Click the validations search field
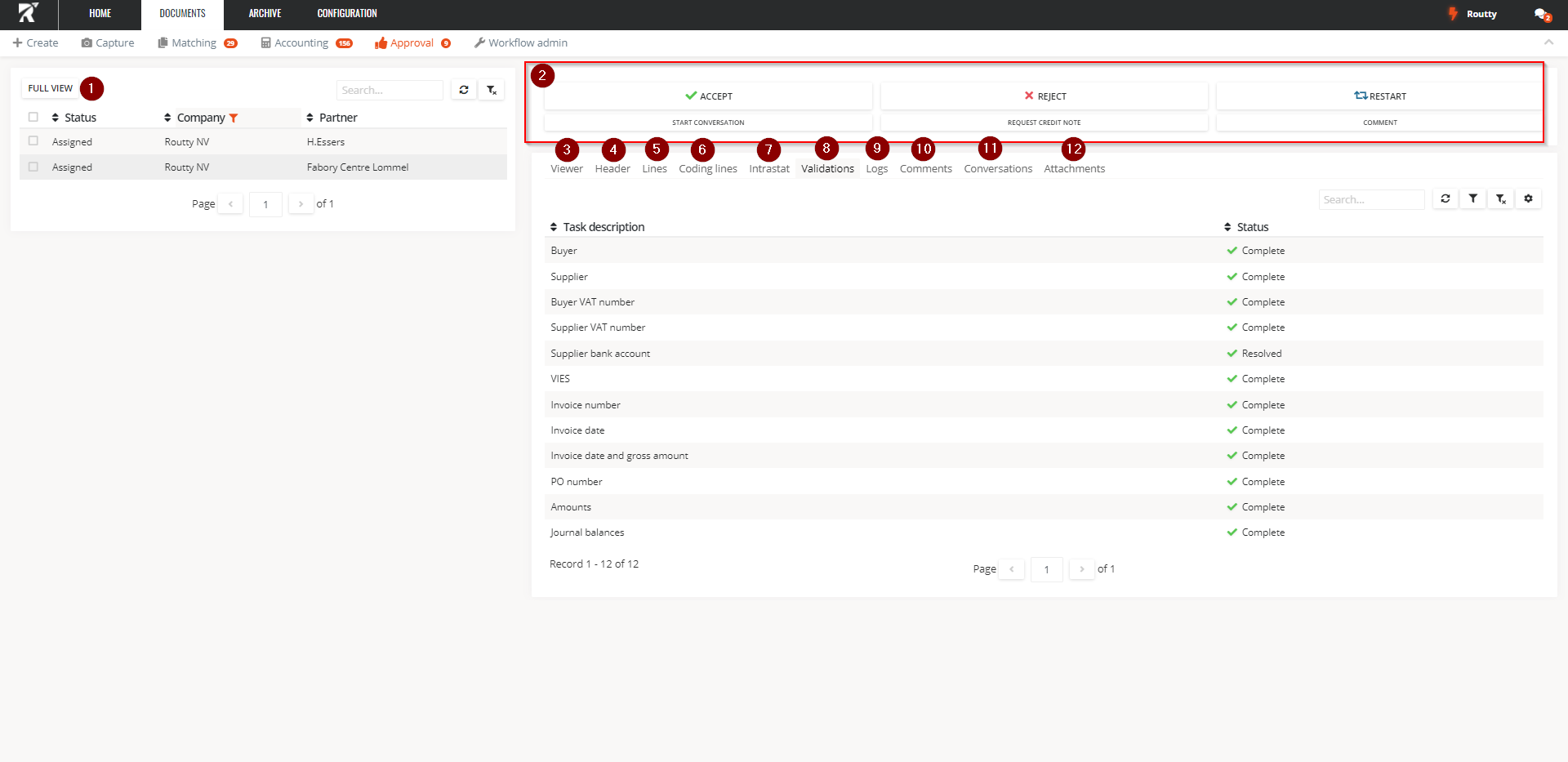The image size is (1568, 762). point(1371,199)
